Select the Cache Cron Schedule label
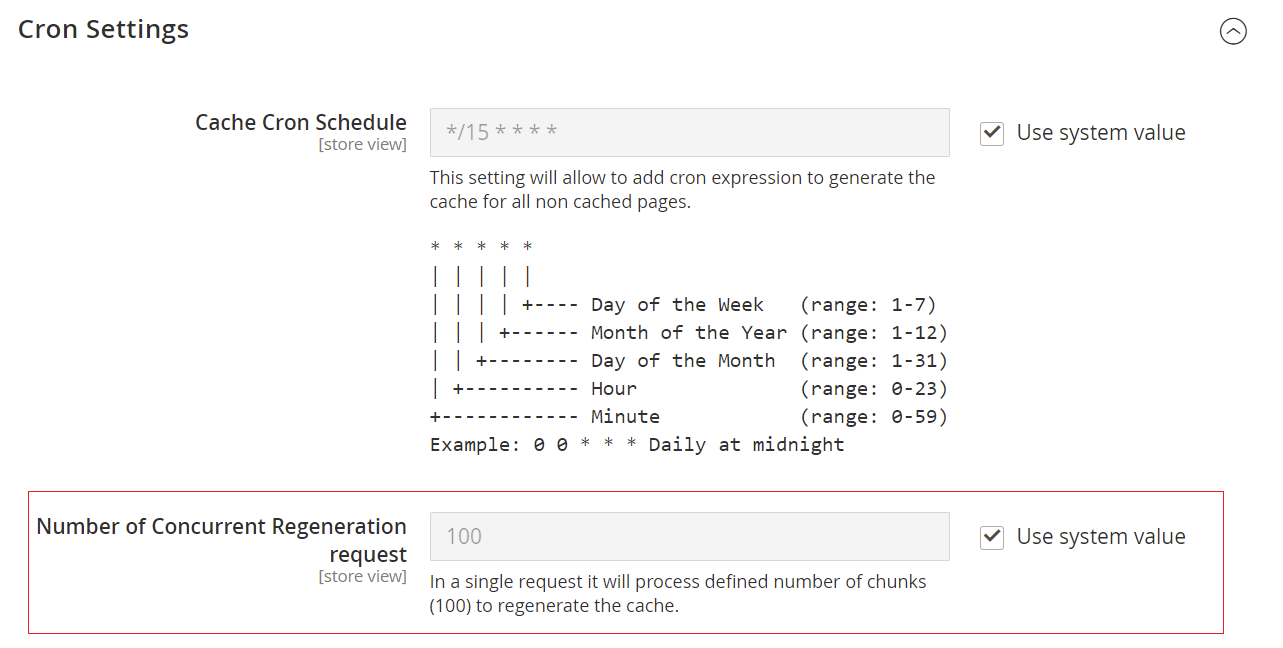This screenshot has width=1283, height=648. 300,121
